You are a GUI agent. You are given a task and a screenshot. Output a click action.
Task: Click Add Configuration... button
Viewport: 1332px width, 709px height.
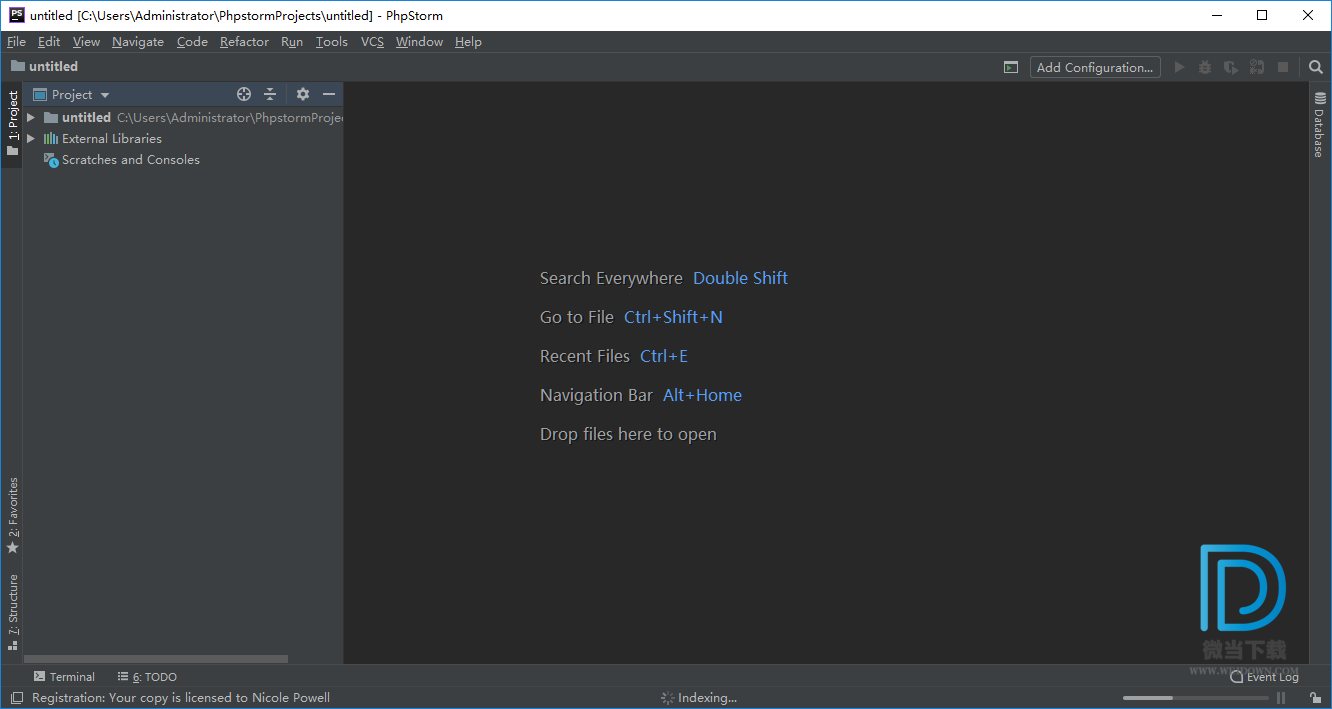(x=1095, y=67)
